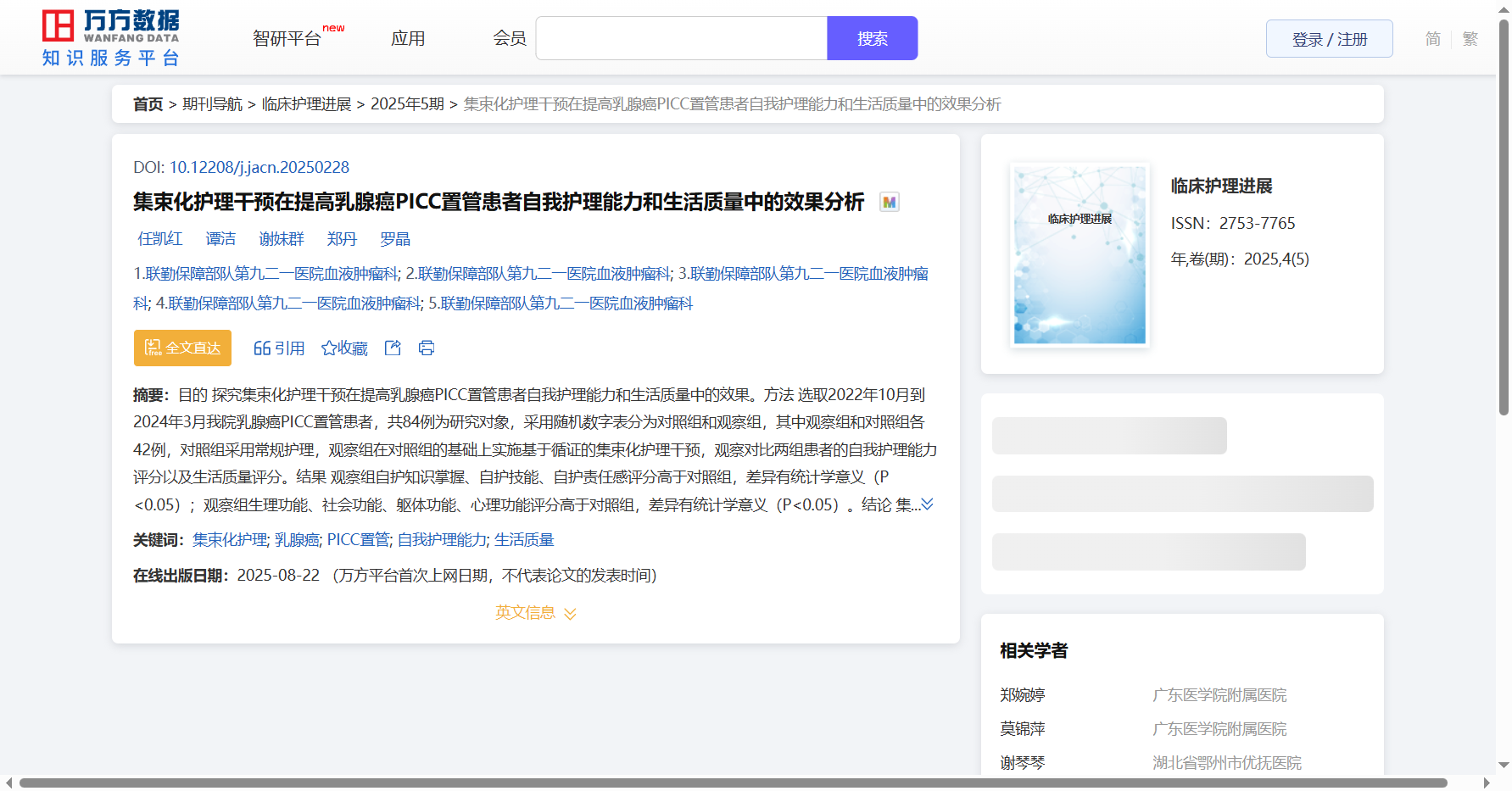Viewport: 1512px width, 791px height.
Task: Open journal title 临床护理进展 in sidebar
Action: 1221,186
